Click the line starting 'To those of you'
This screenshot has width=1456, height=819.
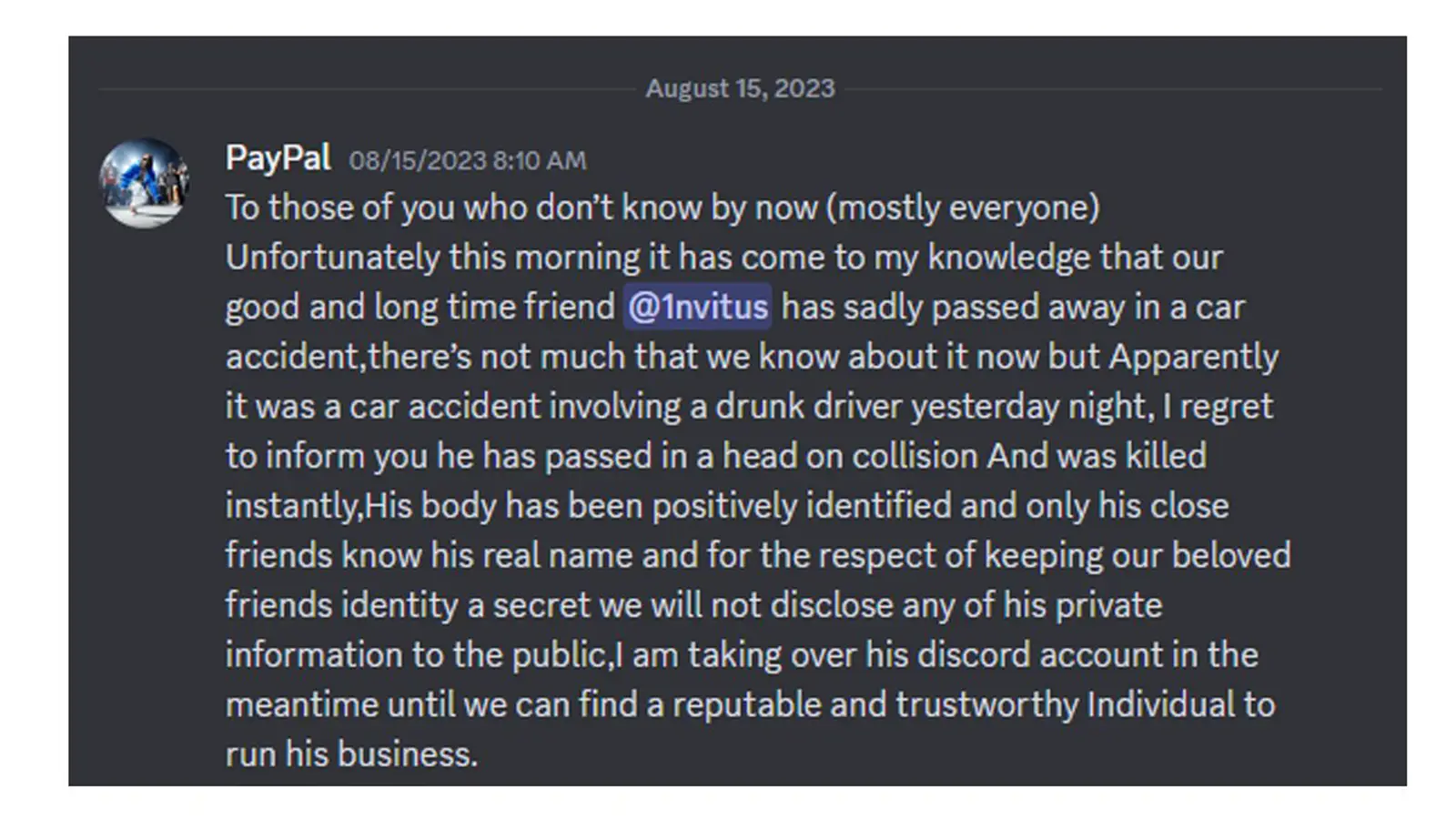click(x=662, y=207)
